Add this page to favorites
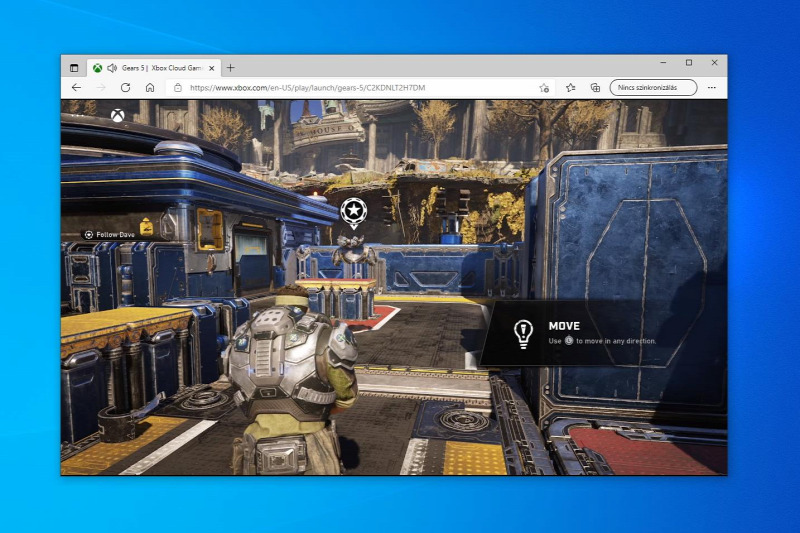Screen dimensions: 800x533 [x=544, y=88]
